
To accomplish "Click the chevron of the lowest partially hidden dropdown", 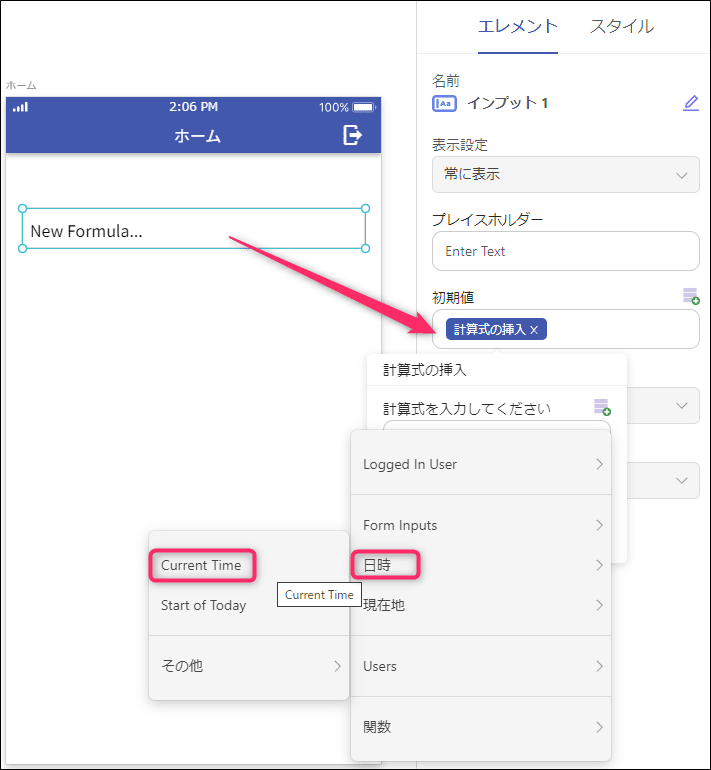I will pos(682,480).
